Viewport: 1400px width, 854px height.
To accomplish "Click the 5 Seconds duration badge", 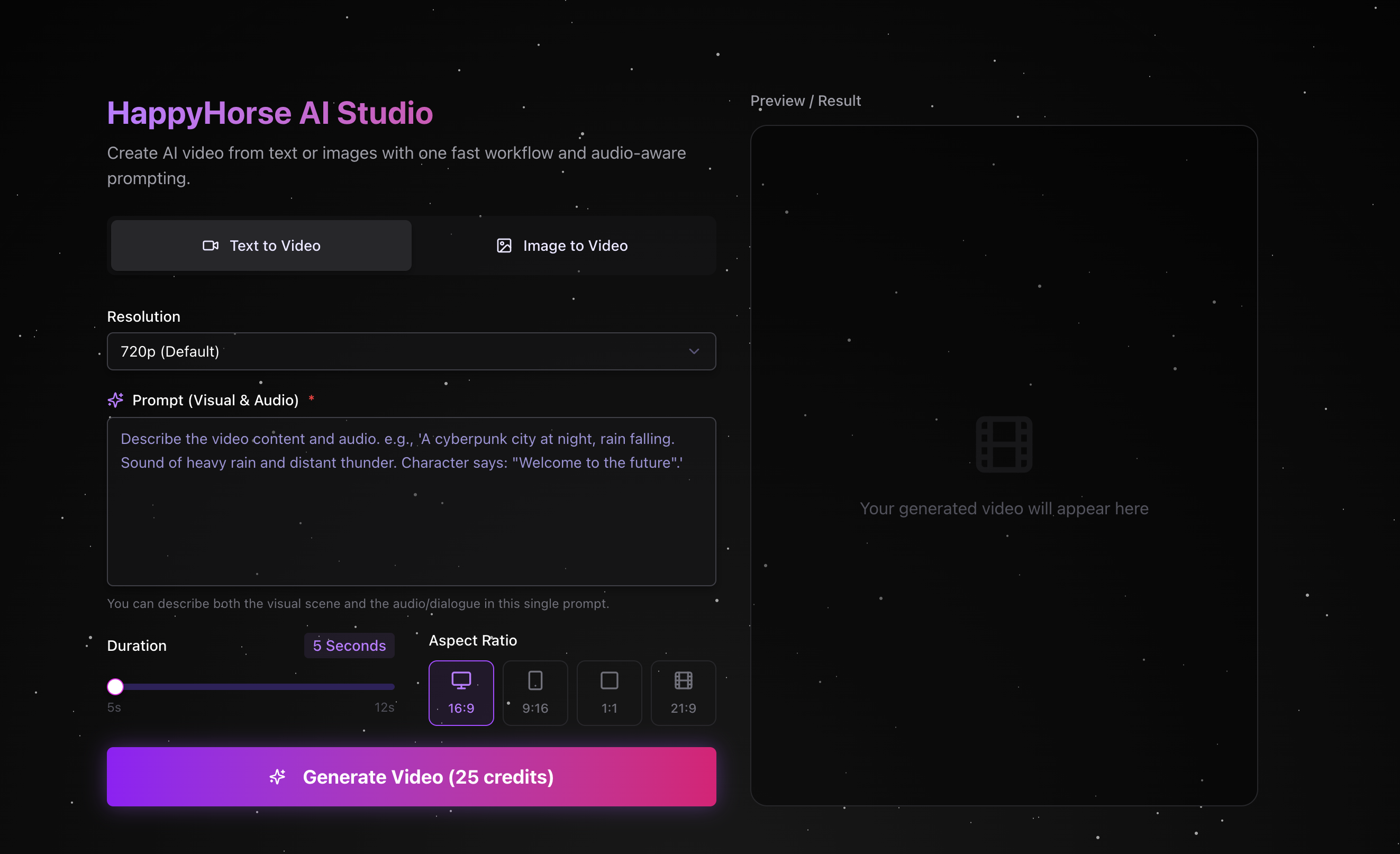I will click(x=349, y=646).
